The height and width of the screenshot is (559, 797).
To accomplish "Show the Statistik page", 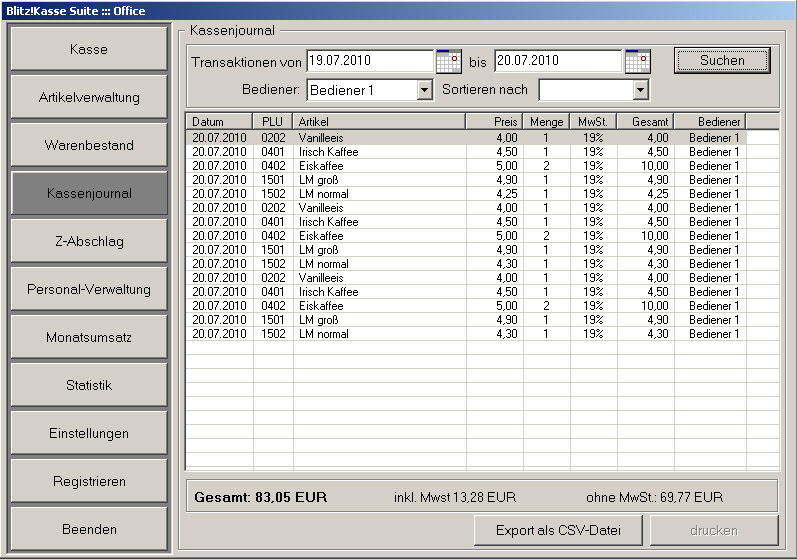I will (89, 385).
